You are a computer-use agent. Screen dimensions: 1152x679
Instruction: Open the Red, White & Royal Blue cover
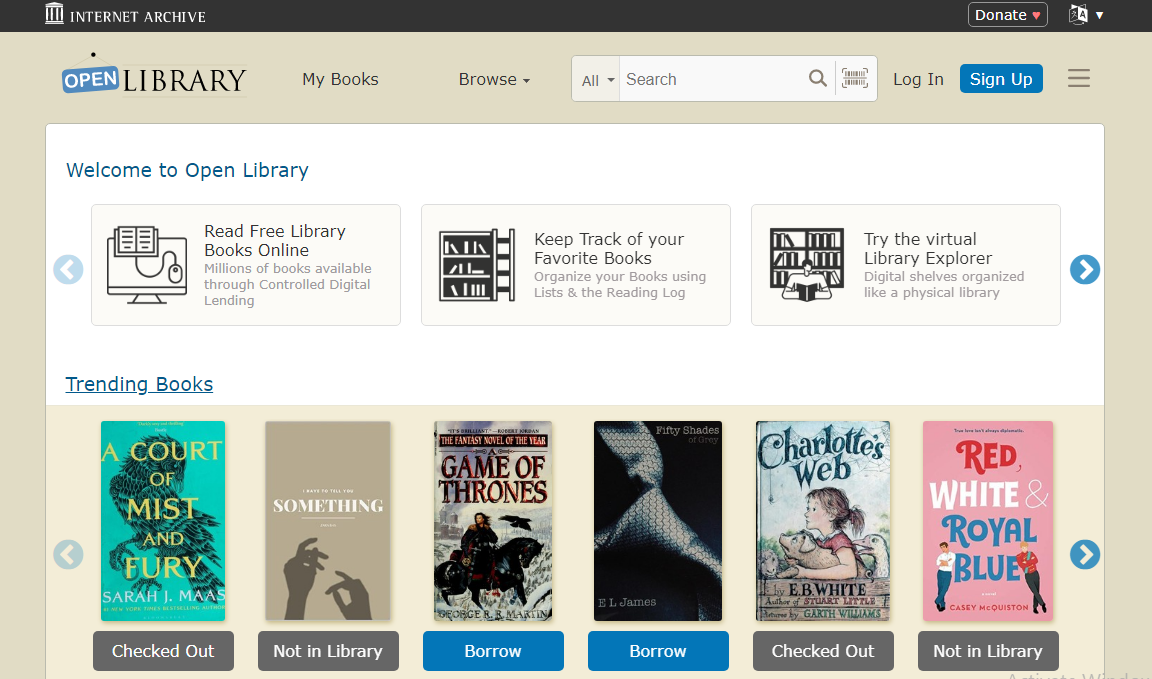tap(988, 521)
